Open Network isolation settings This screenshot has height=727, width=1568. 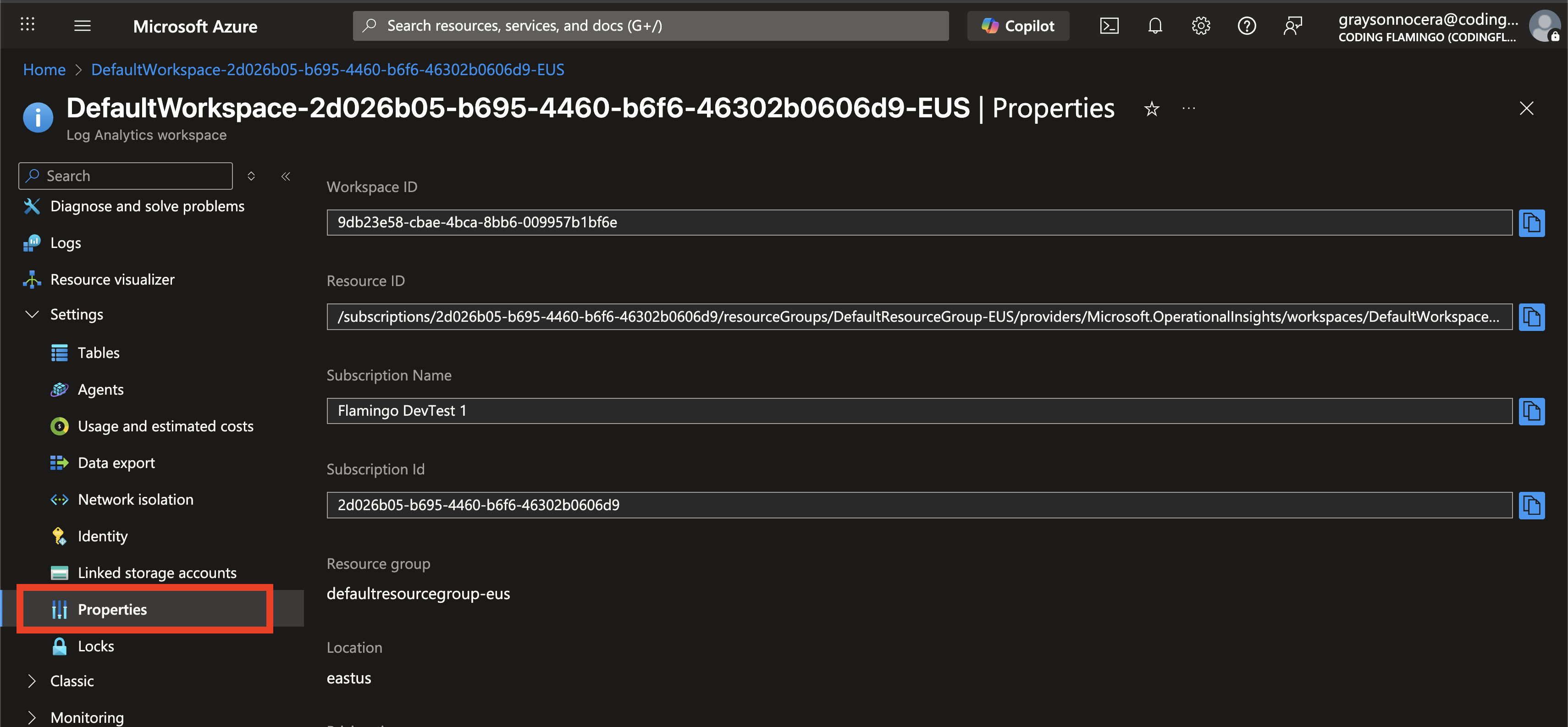[136, 499]
